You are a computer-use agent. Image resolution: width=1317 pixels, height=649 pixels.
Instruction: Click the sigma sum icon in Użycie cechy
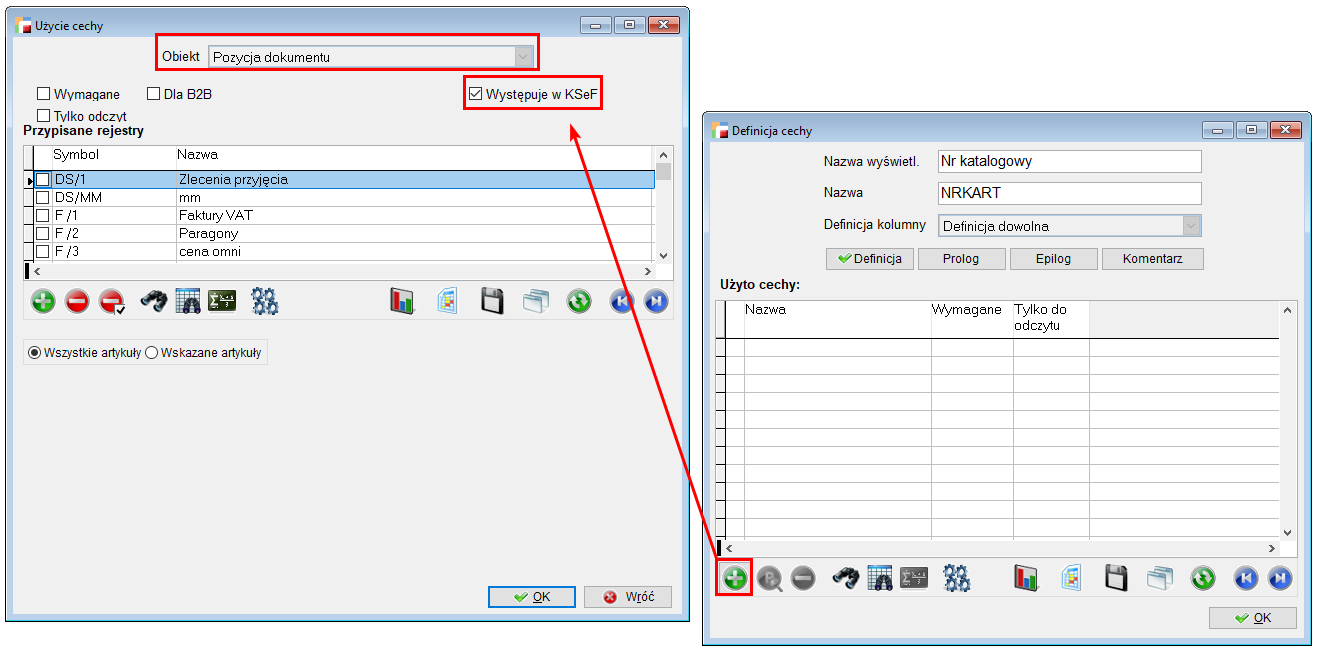(x=221, y=301)
